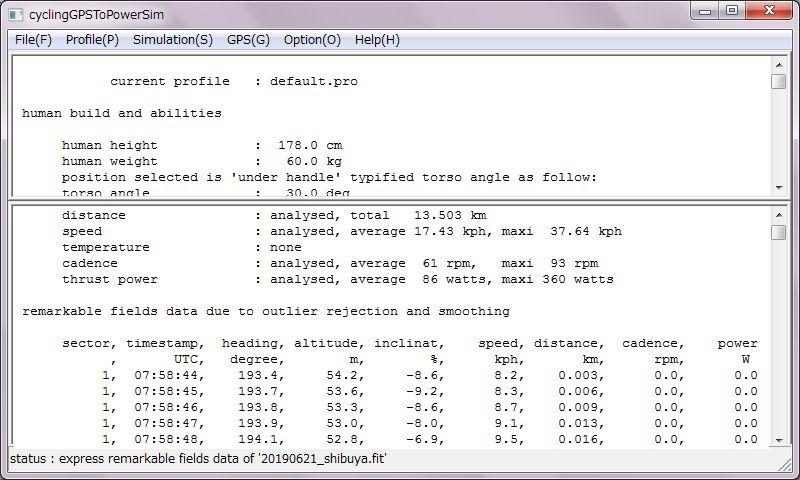Click the GPS data pane scrollbar track below the thumb
800x480 pixels.
779,336
